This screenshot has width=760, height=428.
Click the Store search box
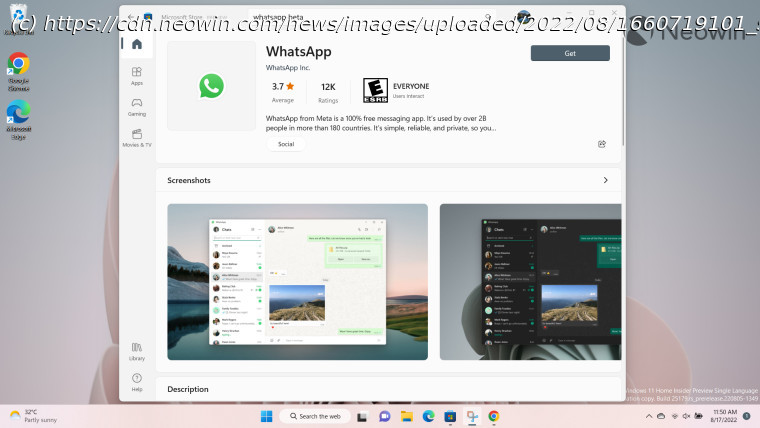[x=372, y=17]
